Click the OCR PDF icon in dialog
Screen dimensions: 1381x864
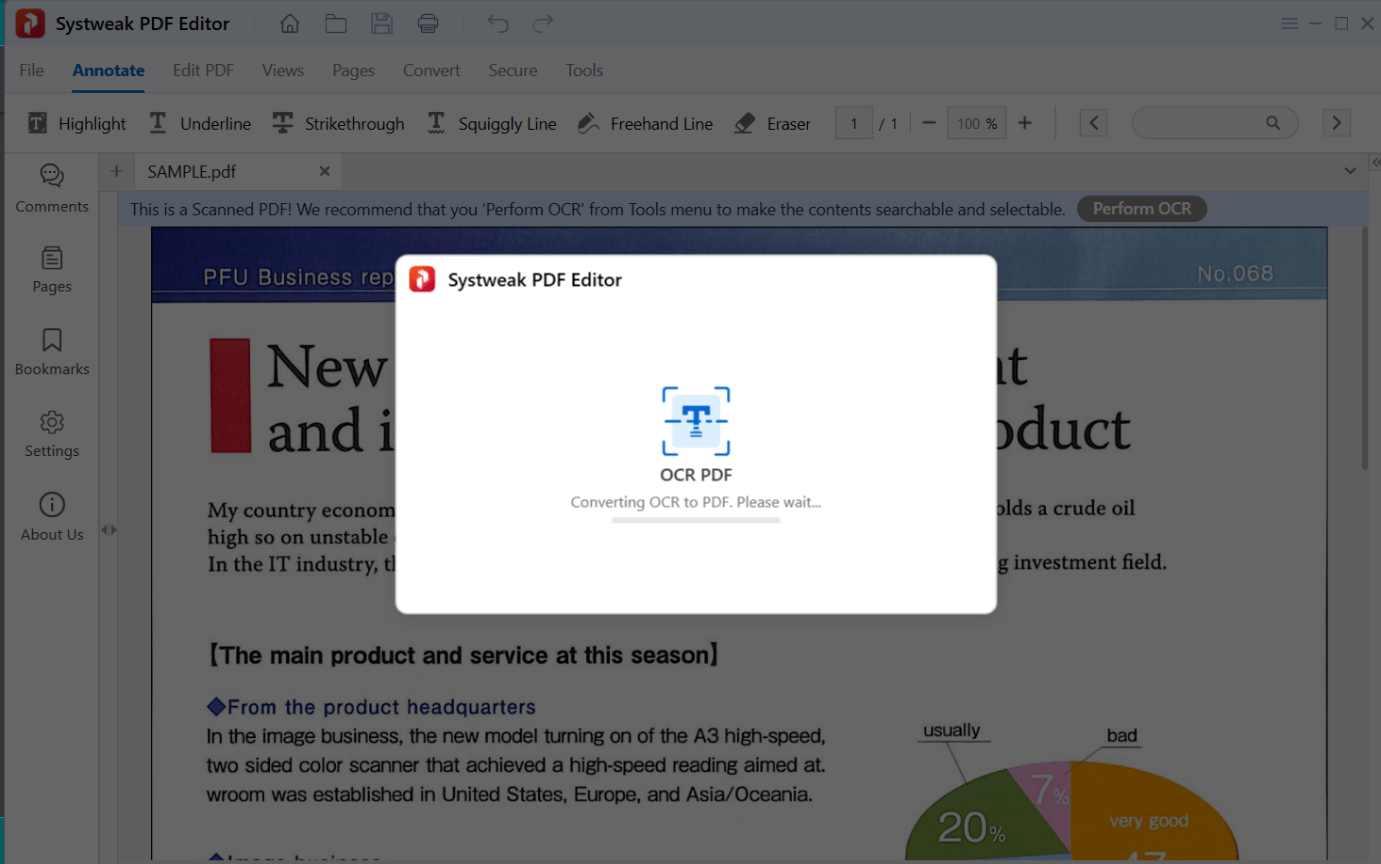[696, 421]
